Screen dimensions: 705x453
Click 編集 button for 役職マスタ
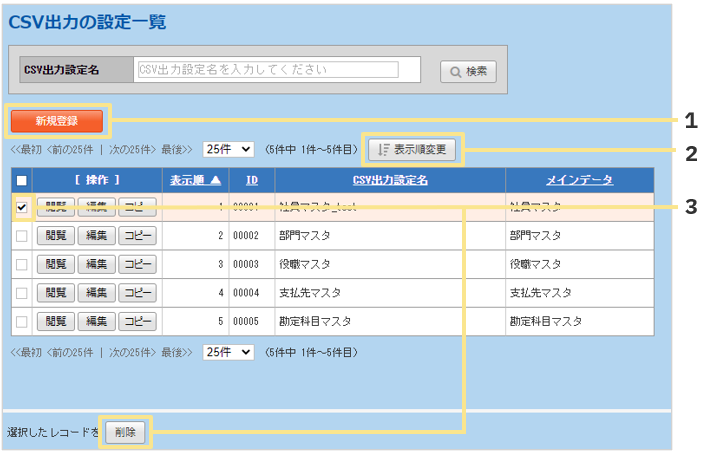96,264
